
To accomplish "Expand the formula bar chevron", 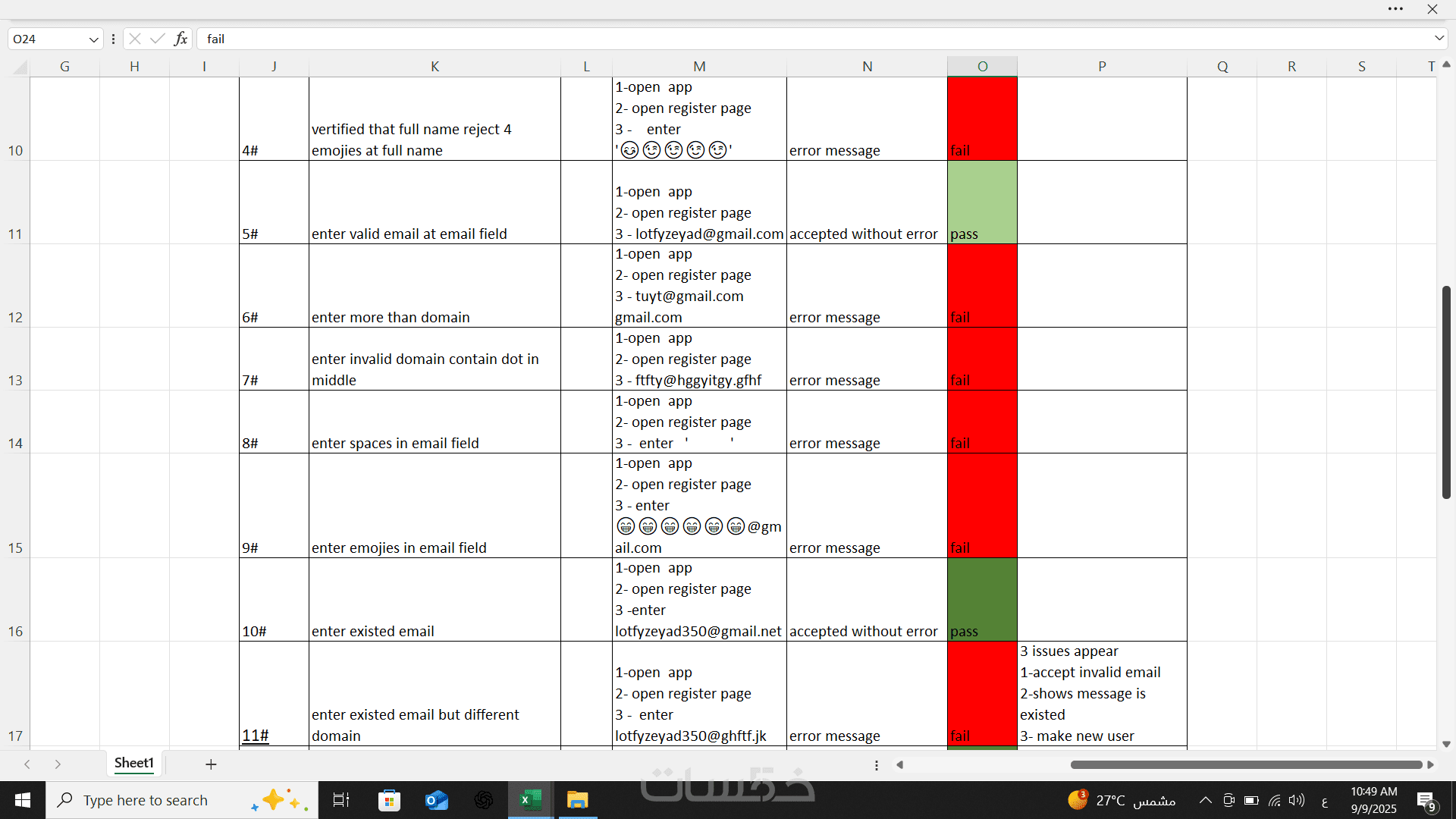I will (x=1439, y=38).
